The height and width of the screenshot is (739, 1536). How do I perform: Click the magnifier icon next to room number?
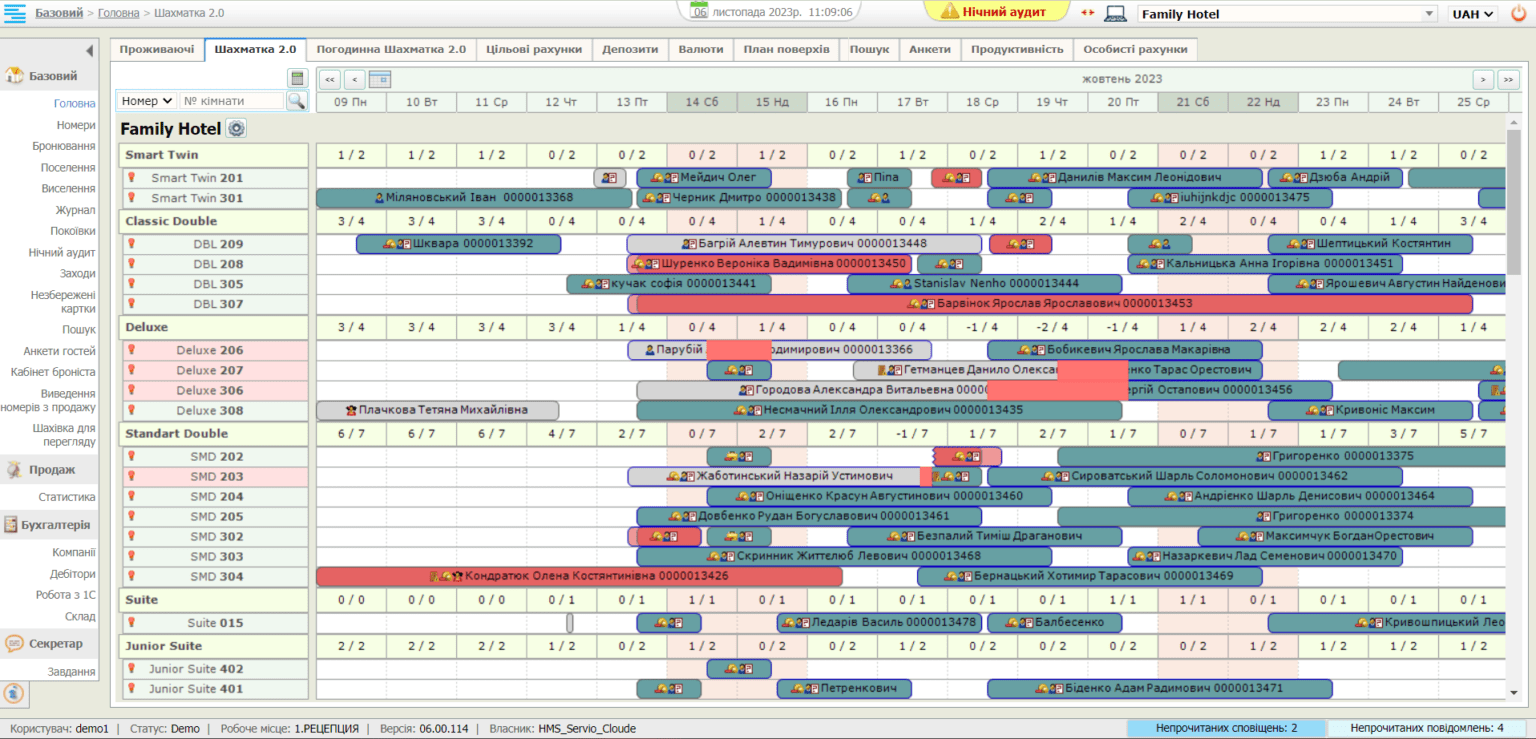(x=296, y=101)
